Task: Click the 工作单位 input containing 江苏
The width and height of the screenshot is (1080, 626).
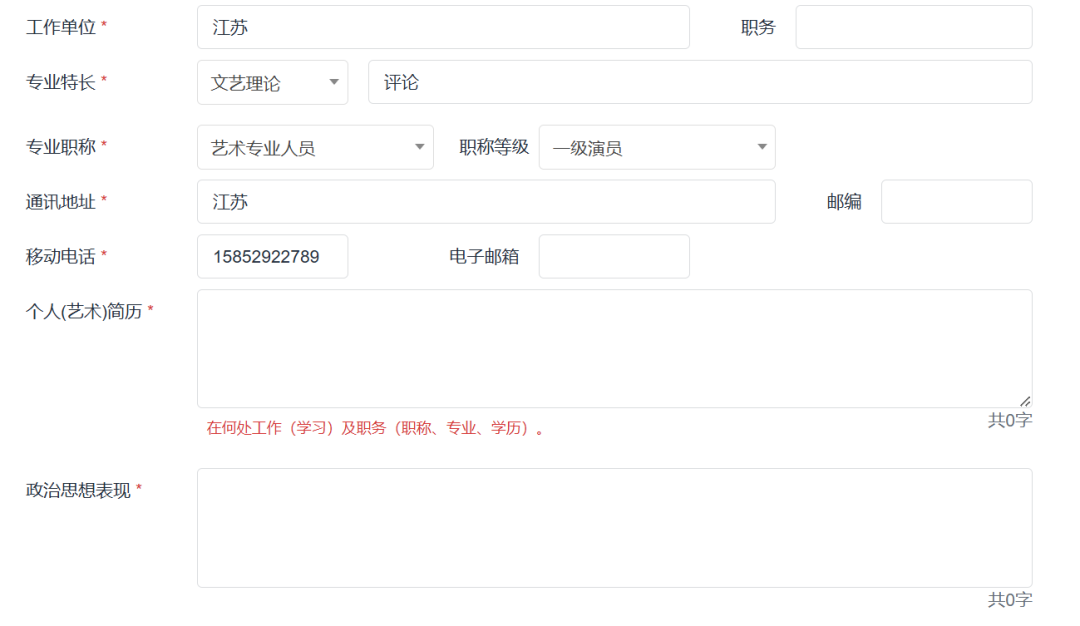Action: pyautogui.click(x=443, y=28)
